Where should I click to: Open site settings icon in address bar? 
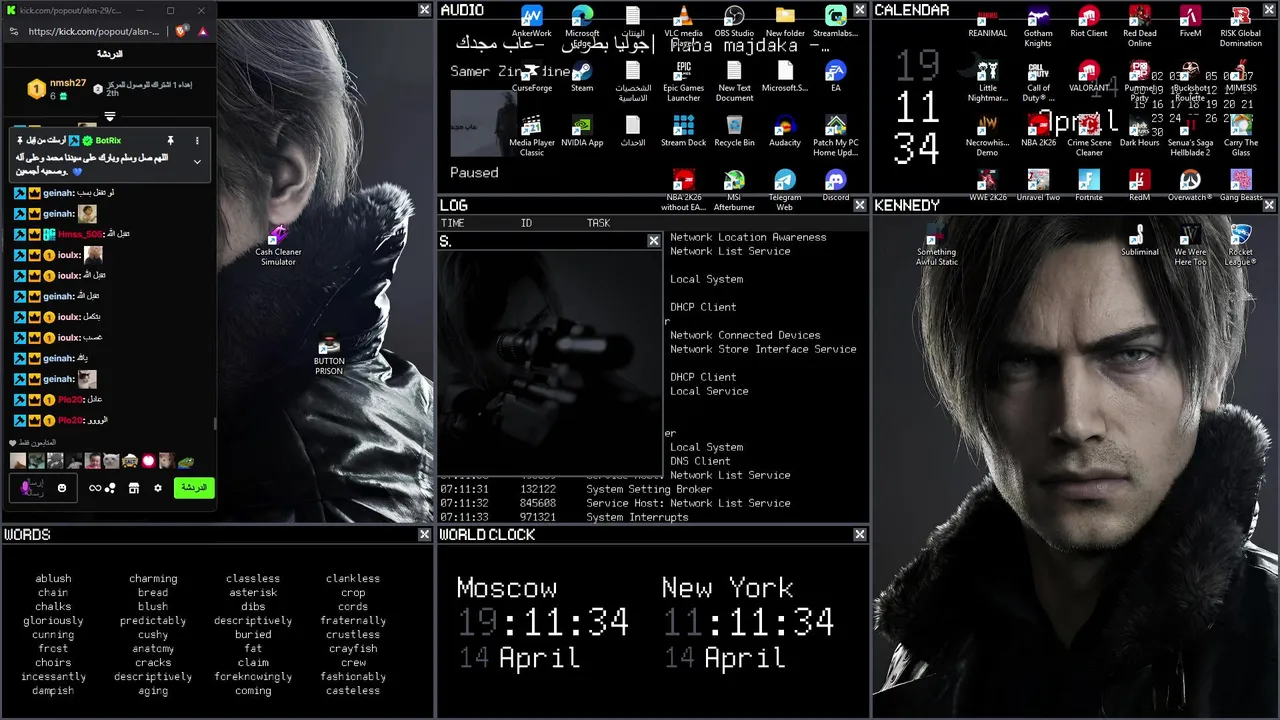click(x=14, y=31)
